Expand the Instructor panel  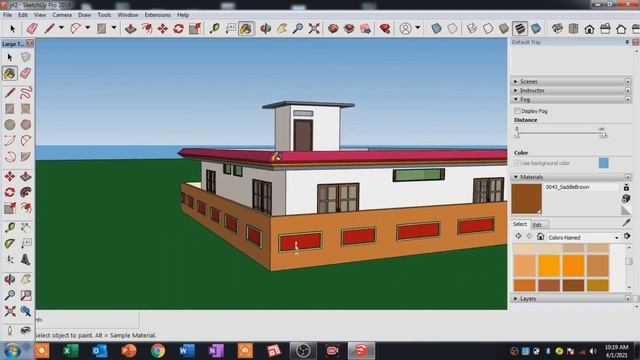pyautogui.click(x=571, y=91)
